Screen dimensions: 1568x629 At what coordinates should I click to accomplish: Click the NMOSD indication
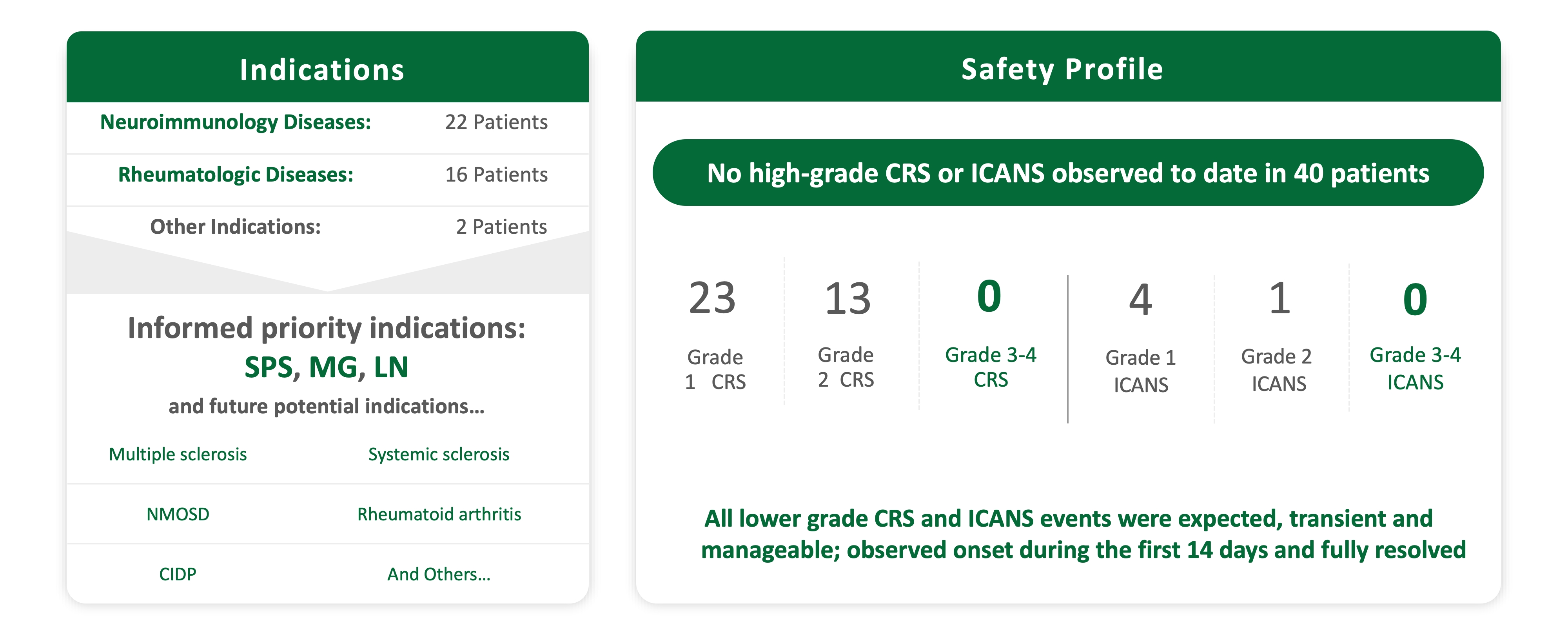point(178,514)
